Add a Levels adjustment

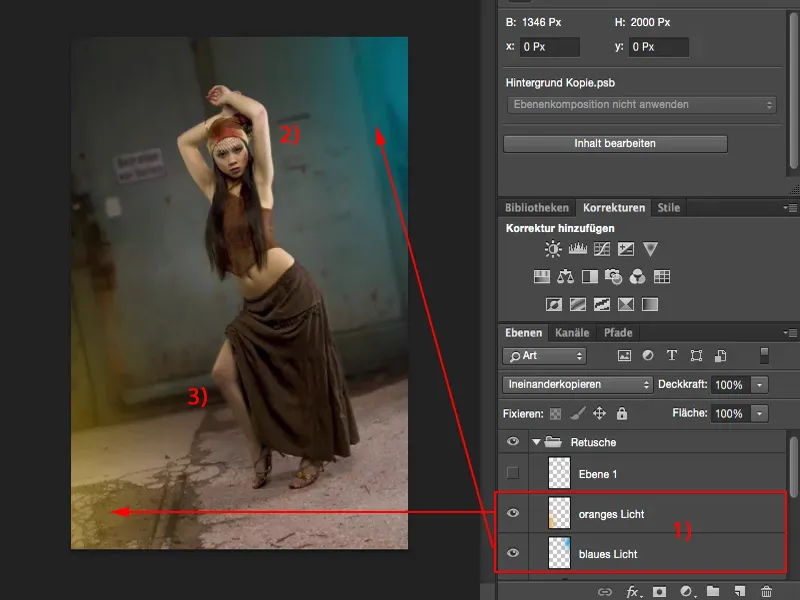(578, 249)
